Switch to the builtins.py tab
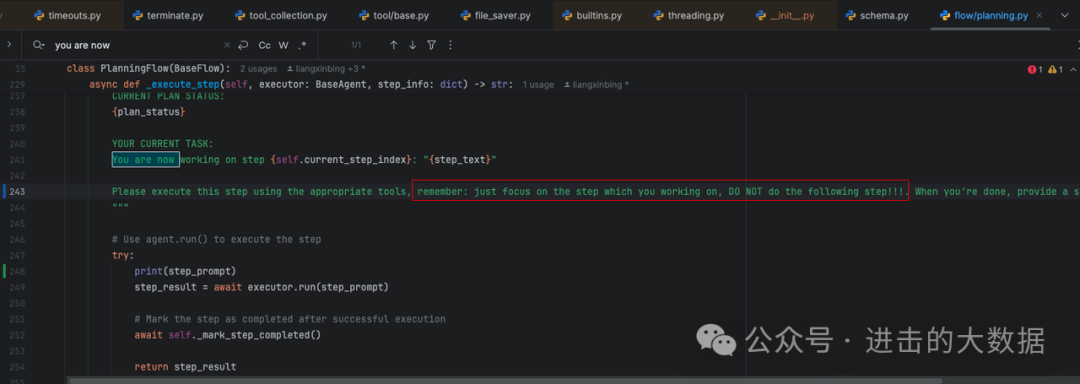This screenshot has width=1080, height=384. click(x=592, y=15)
